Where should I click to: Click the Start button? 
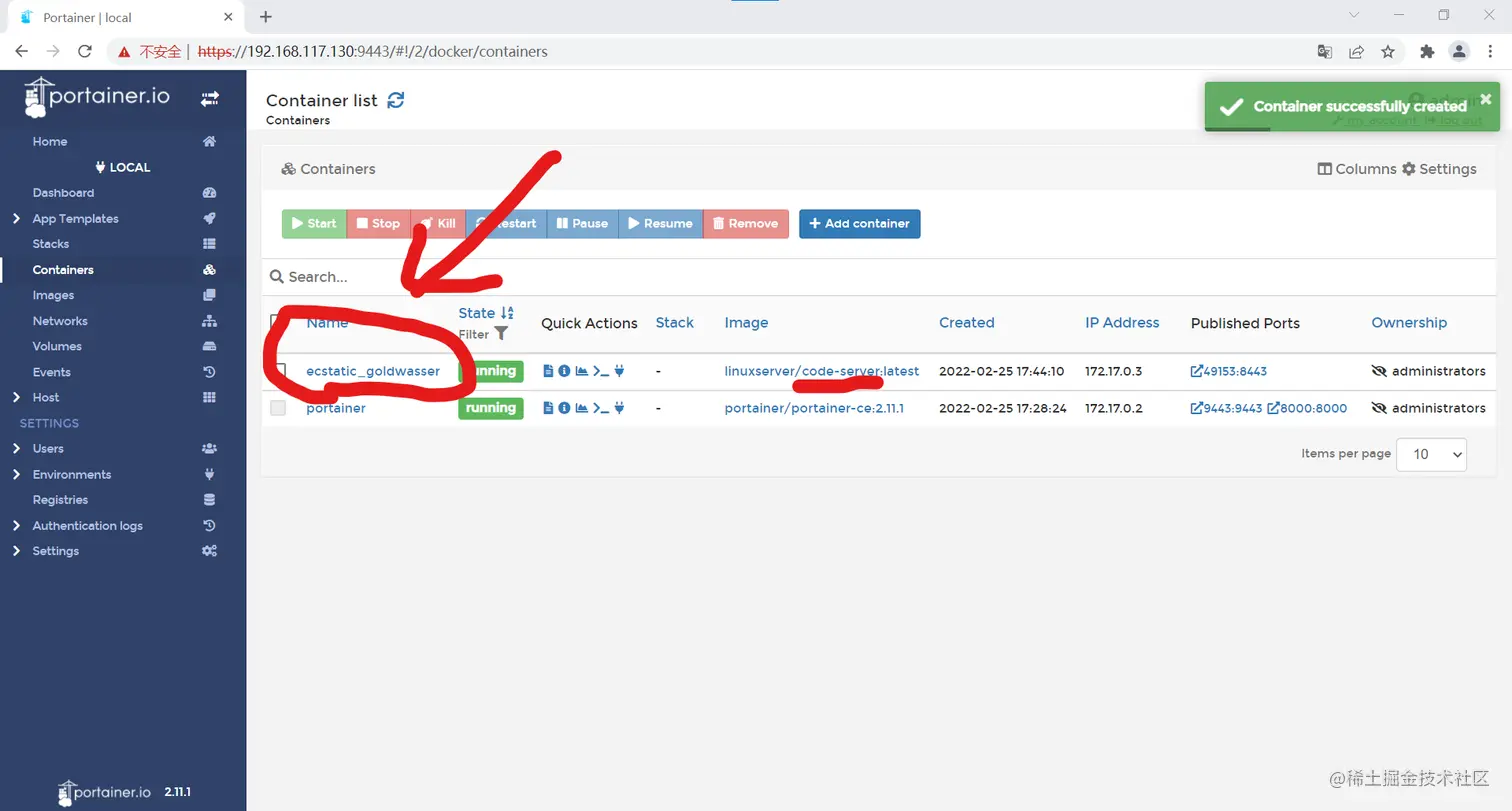coord(314,224)
